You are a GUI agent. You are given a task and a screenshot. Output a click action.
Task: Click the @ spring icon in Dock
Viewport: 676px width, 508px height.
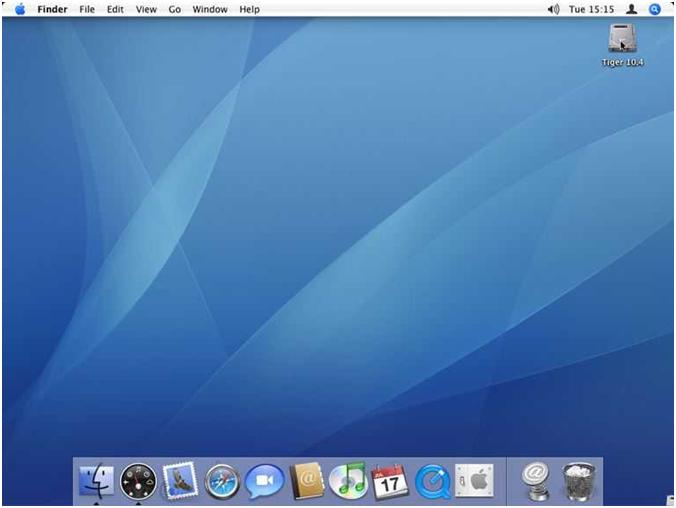tap(537, 481)
